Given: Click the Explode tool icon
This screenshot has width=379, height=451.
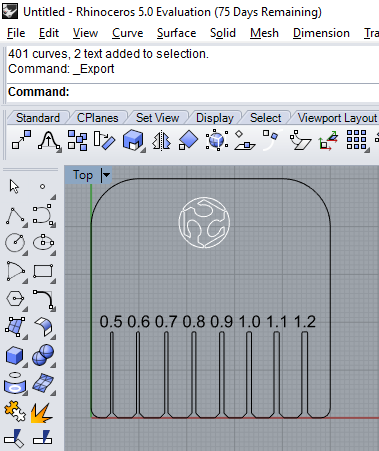Looking at the screenshot, I should (42, 413).
